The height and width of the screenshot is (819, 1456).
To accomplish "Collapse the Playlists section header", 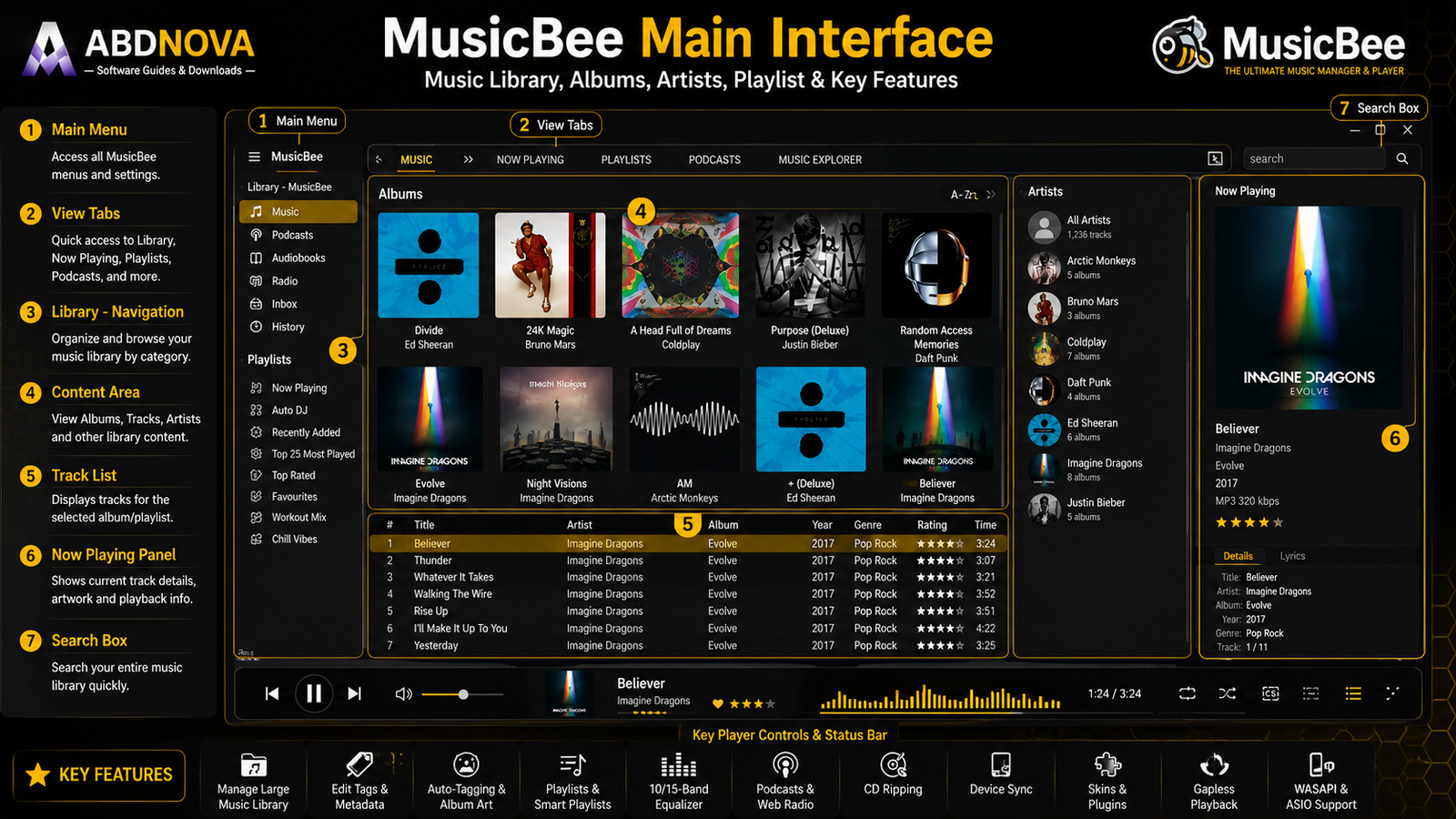I will pyautogui.click(x=269, y=359).
